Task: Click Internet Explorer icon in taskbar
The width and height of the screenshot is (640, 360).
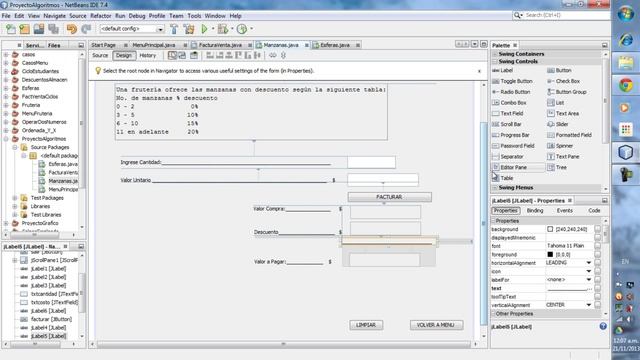Action: point(625,40)
